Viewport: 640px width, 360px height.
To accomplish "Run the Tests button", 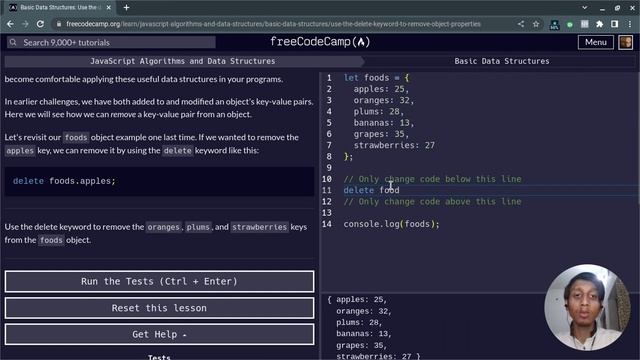I will [160, 281].
